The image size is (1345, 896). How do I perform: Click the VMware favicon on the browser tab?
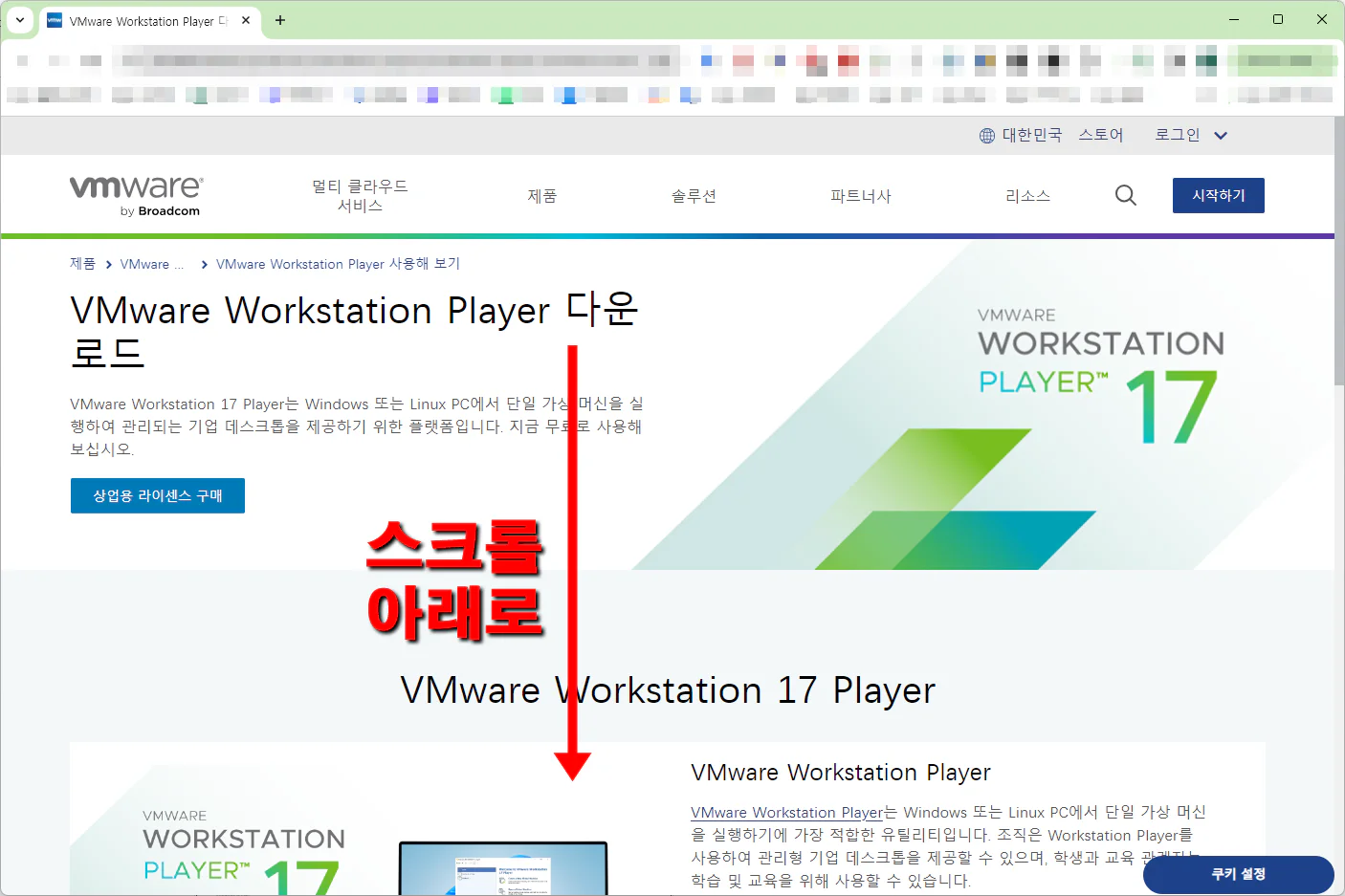click(54, 19)
